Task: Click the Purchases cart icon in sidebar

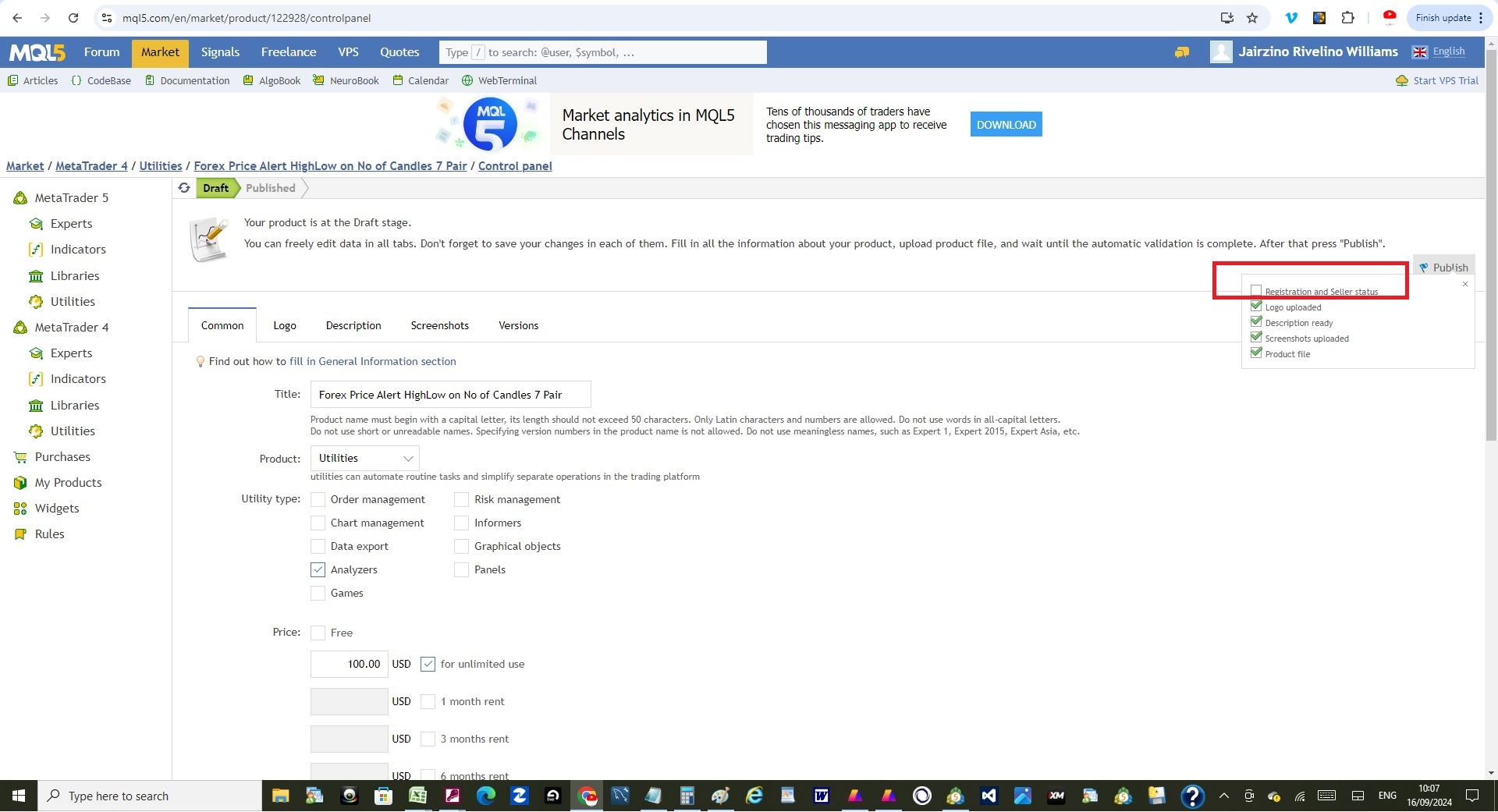Action: 20,457
